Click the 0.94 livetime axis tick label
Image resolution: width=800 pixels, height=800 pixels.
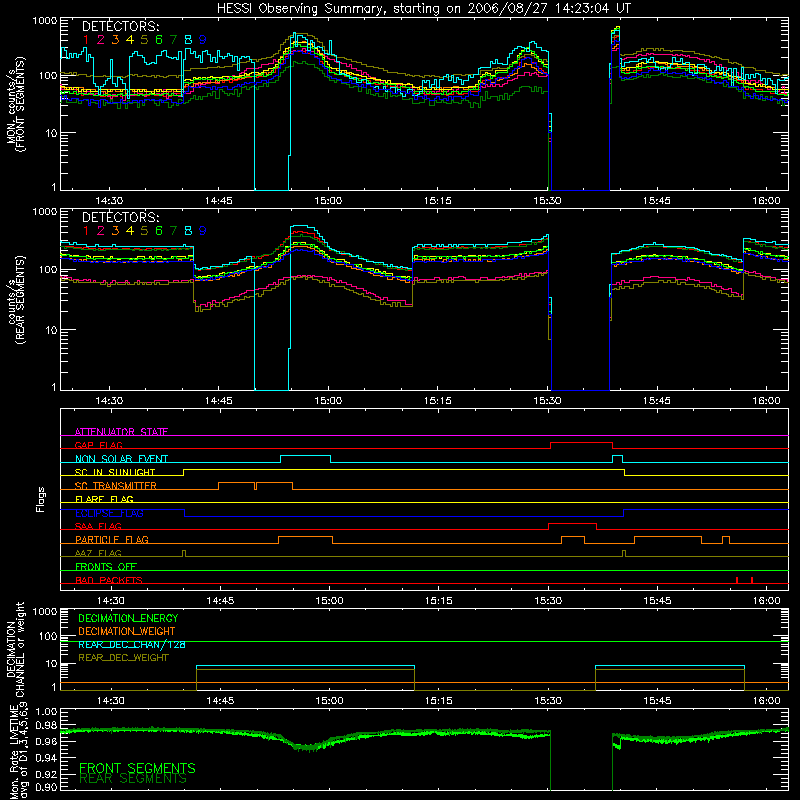click(x=46, y=758)
